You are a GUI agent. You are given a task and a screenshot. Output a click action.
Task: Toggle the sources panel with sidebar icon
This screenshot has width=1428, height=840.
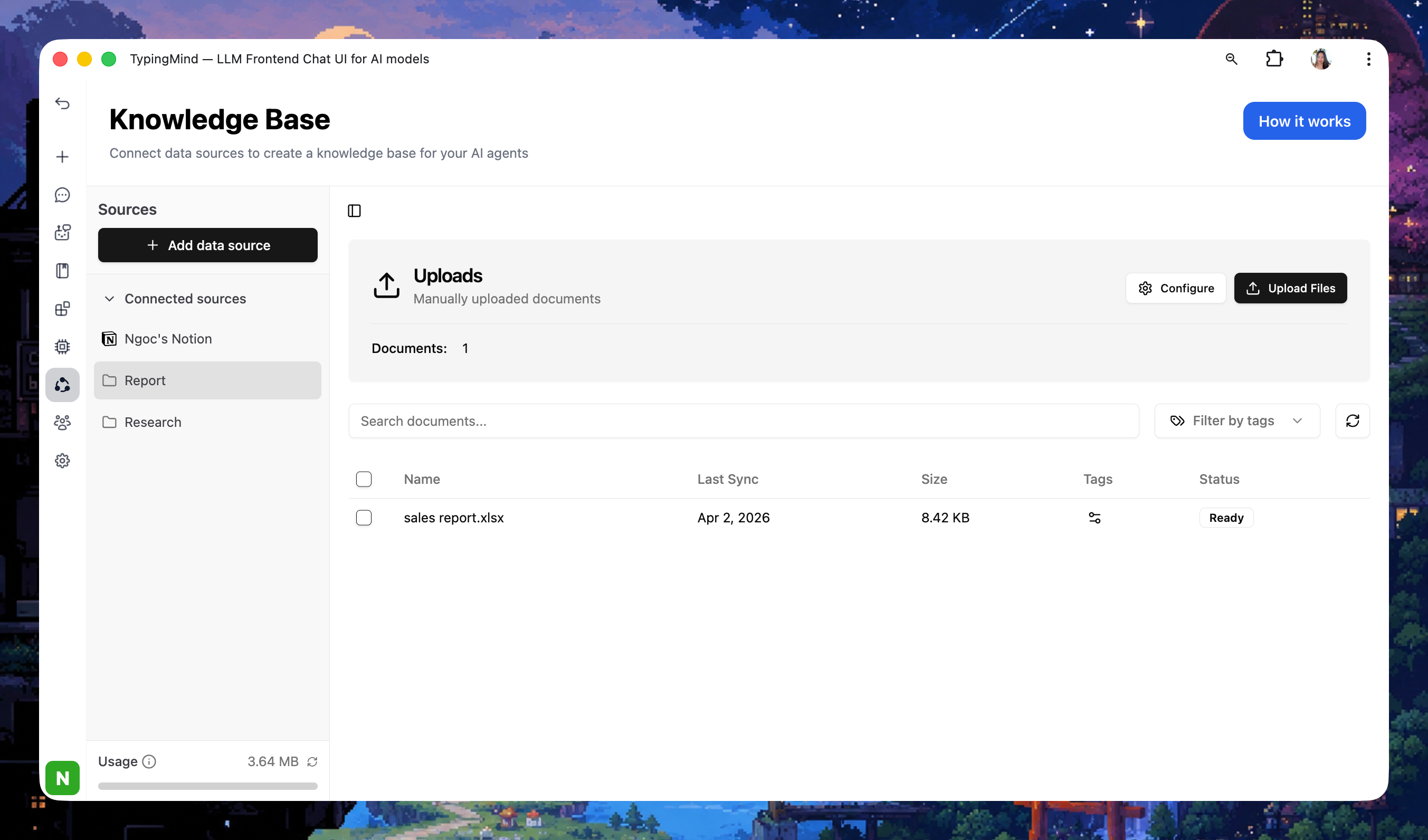pyautogui.click(x=354, y=211)
